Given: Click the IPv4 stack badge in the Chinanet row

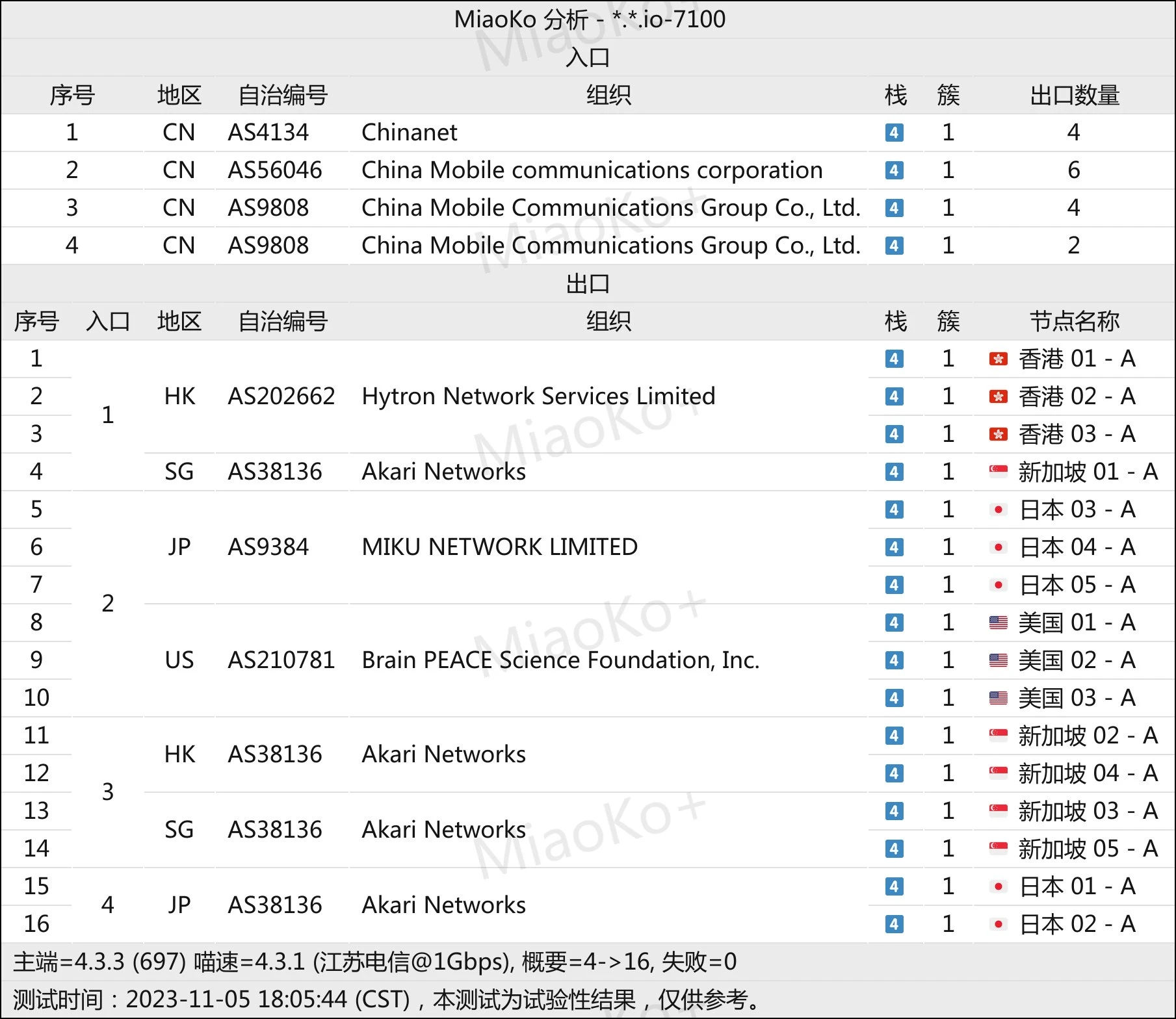Looking at the screenshot, I should (x=894, y=133).
